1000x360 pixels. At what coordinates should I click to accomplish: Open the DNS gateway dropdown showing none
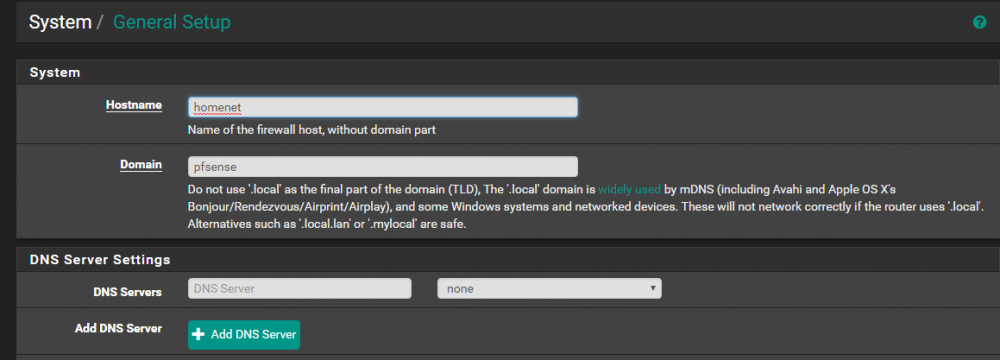click(x=549, y=289)
